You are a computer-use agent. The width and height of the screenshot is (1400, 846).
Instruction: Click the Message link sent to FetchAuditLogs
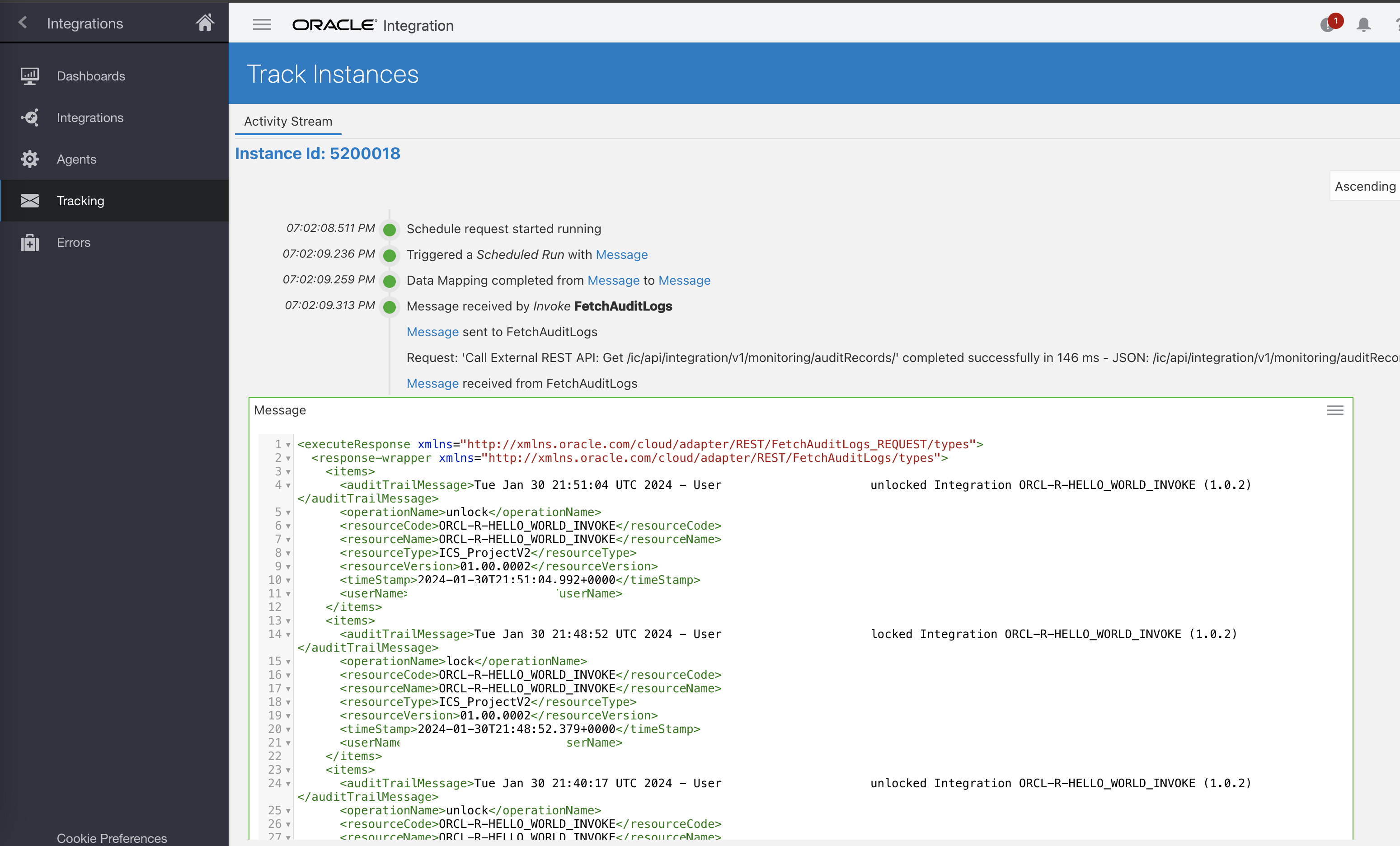coord(432,332)
